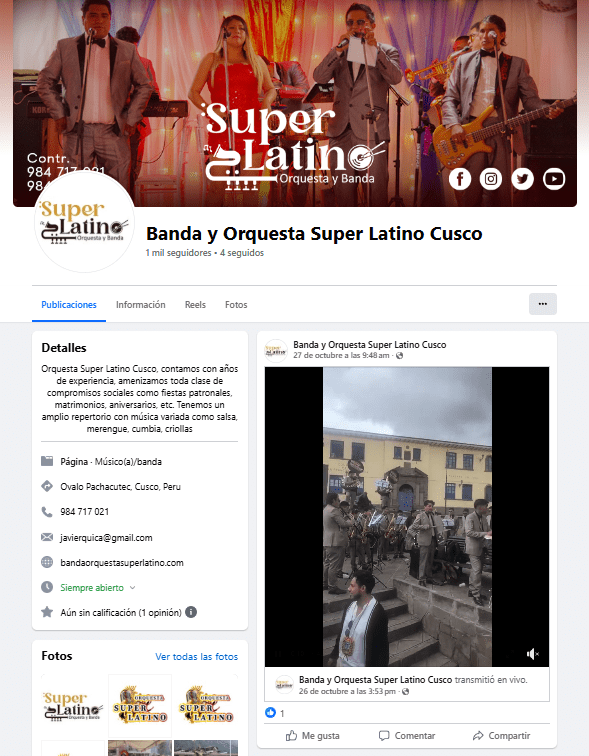The width and height of the screenshot is (589, 756).
Task: Open the 1 seguidores followers link
Action: [x=178, y=253]
